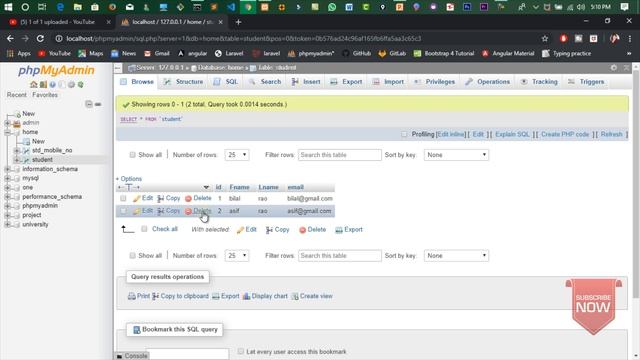Click the Explain SQL link

click(512, 134)
